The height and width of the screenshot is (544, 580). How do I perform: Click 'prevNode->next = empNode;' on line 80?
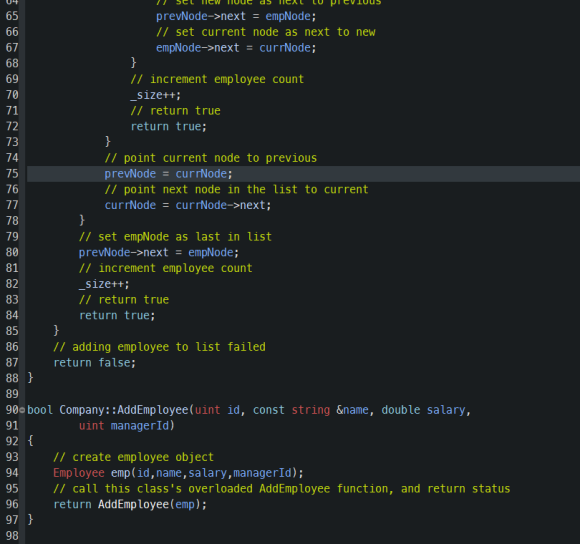(x=159, y=253)
